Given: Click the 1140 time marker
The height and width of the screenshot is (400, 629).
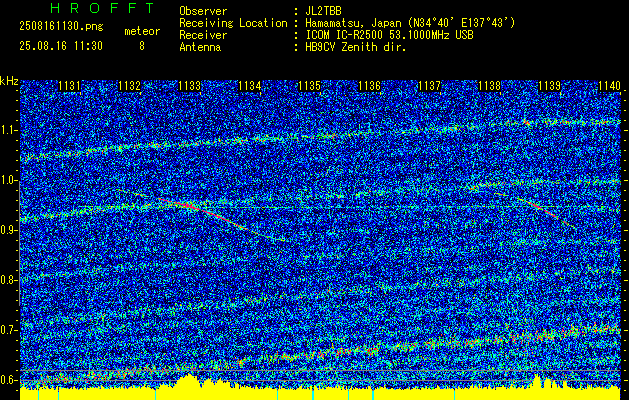Looking at the screenshot, I should coord(609,86).
